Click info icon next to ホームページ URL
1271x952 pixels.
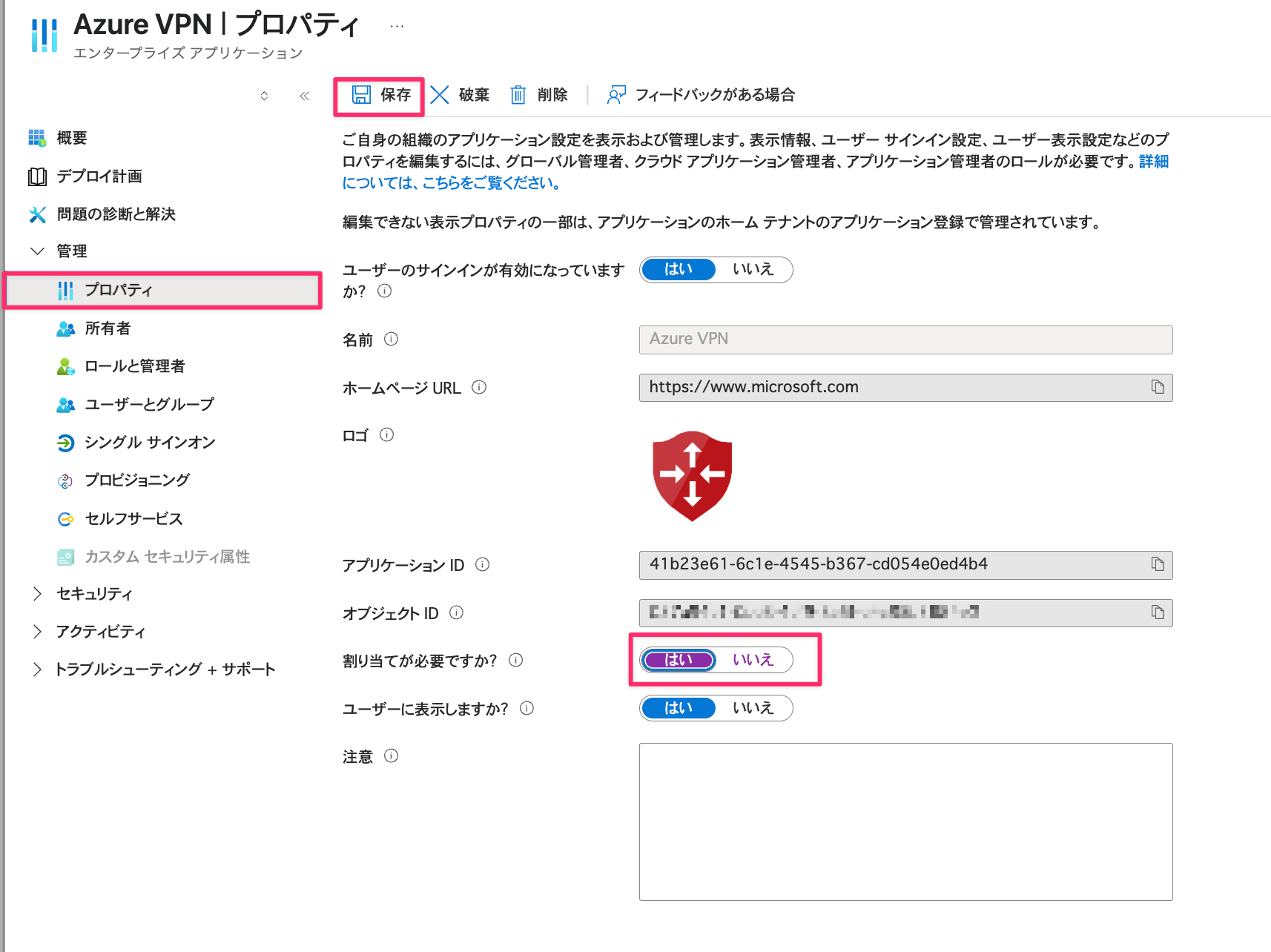click(x=479, y=387)
